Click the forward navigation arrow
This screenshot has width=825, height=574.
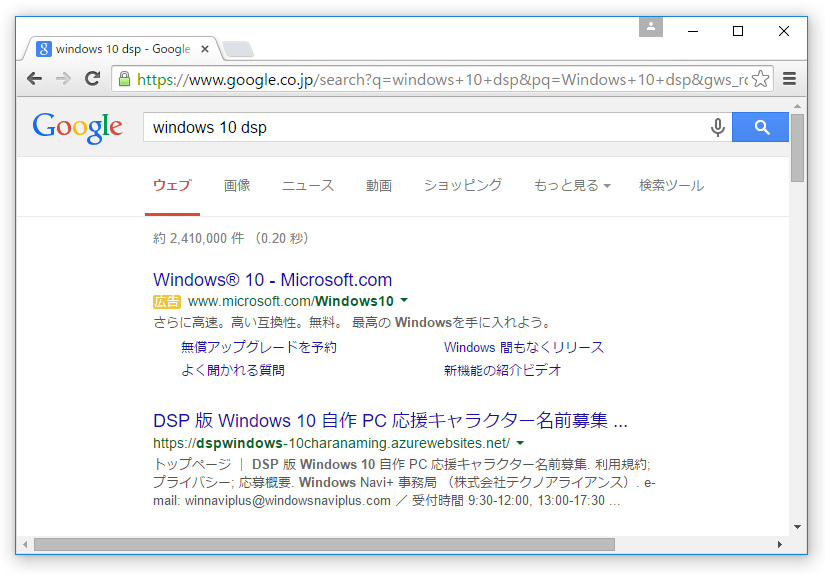pyautogui.click(x=64, y=79)
